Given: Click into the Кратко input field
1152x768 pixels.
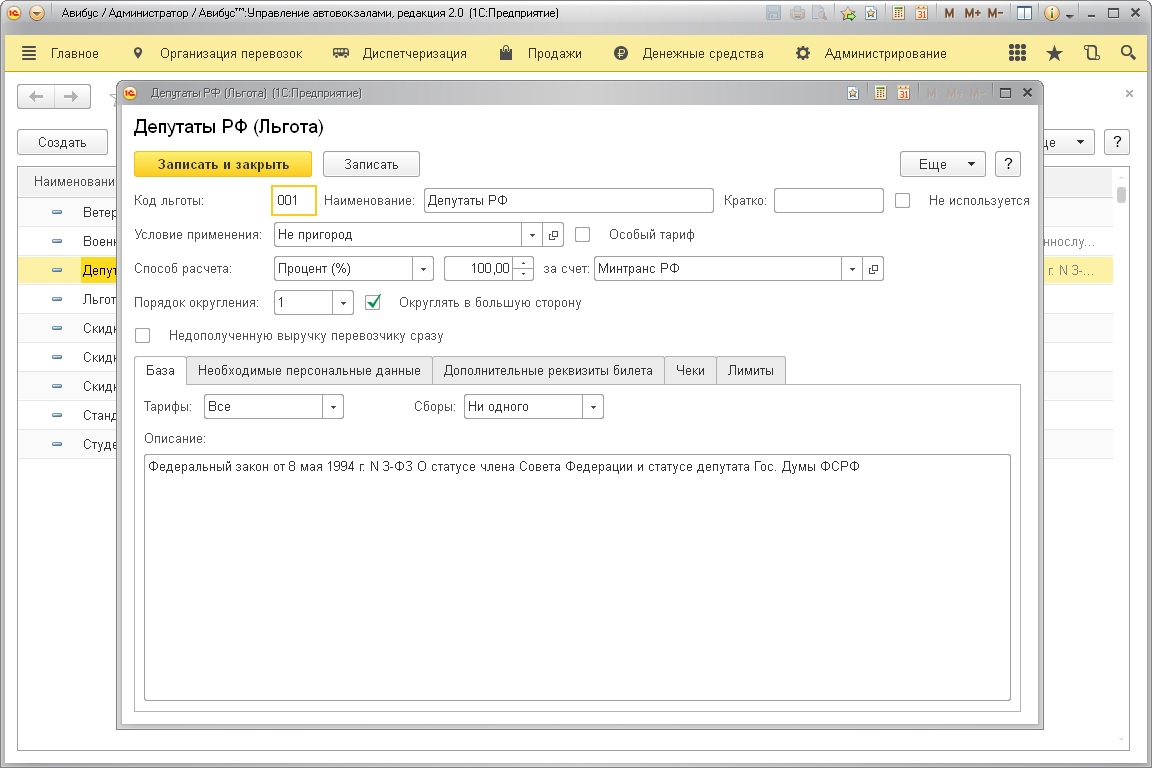Looking at the screenshot, I should tap(828, 200).
